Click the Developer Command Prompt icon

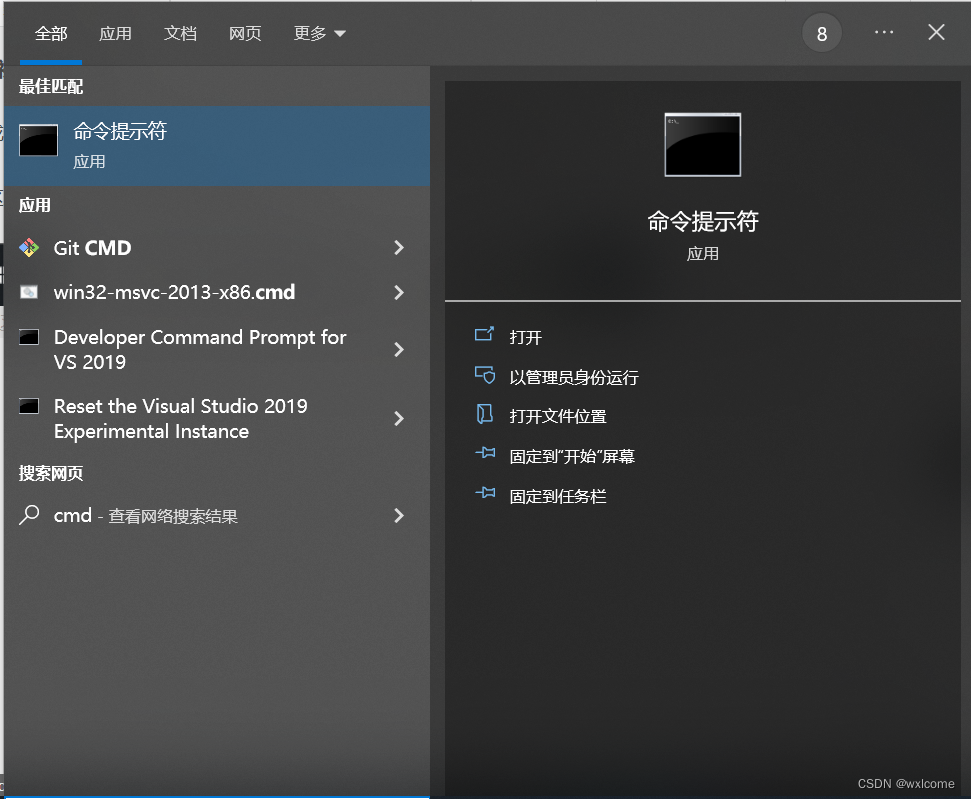(x=29, y=338)
